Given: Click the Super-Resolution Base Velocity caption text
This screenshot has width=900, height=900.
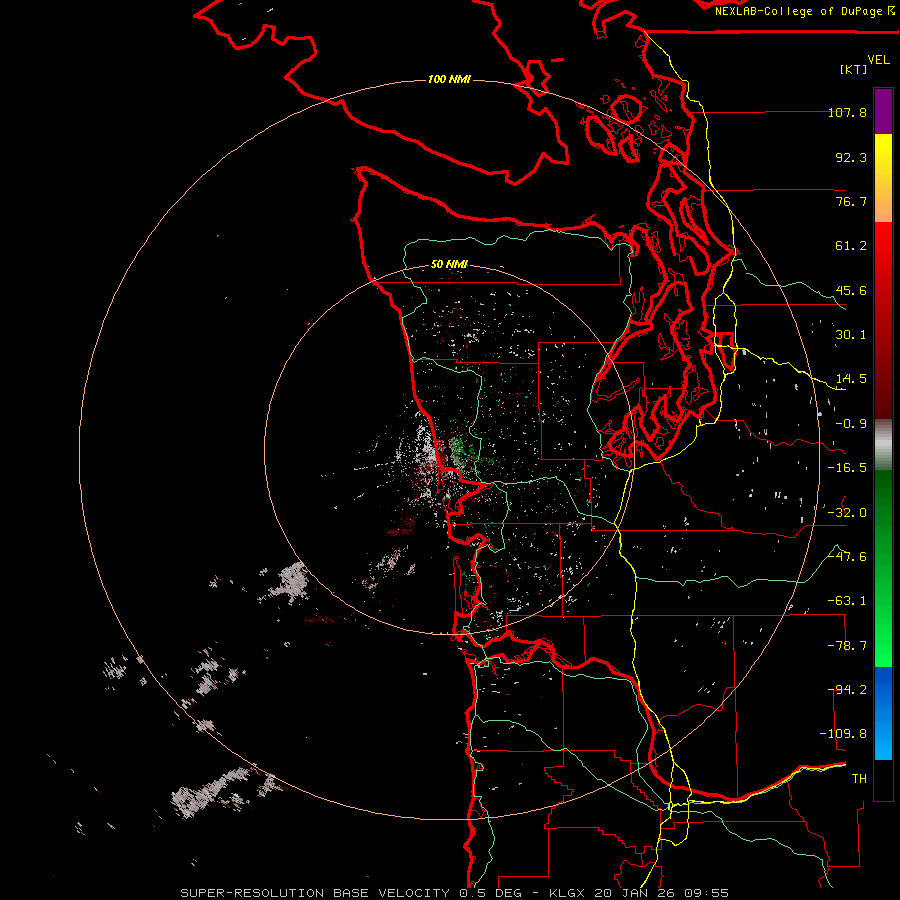Looking at the screenshot, I should coord(454,893).
